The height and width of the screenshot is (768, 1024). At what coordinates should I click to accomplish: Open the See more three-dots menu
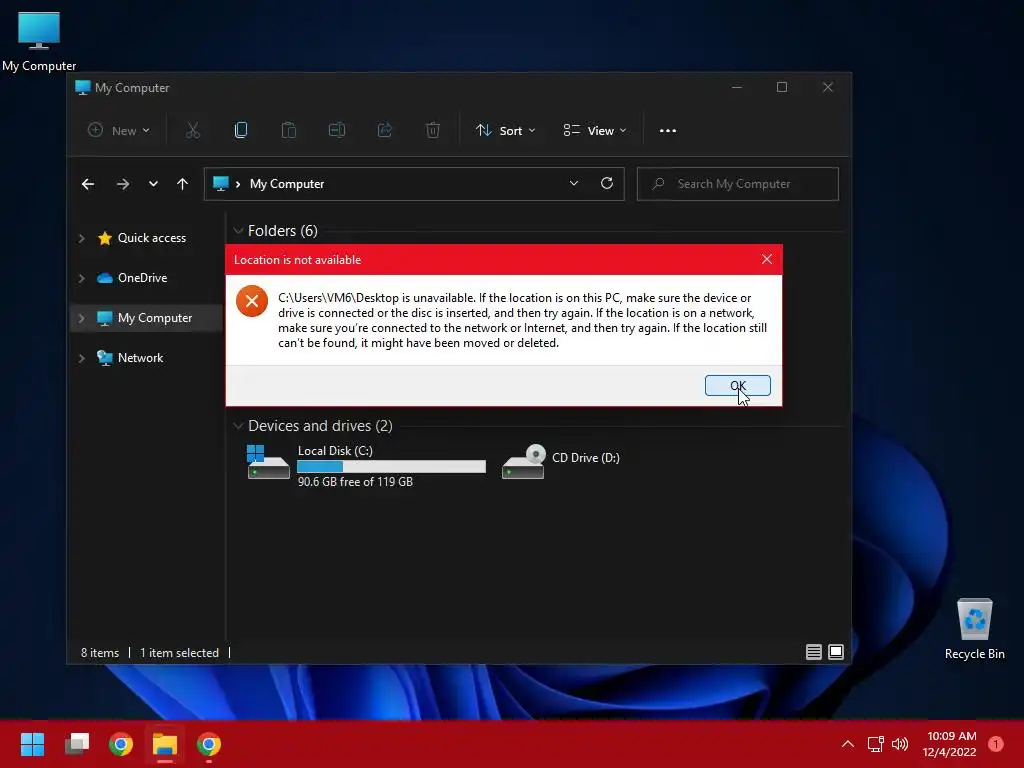click(667, 131)
